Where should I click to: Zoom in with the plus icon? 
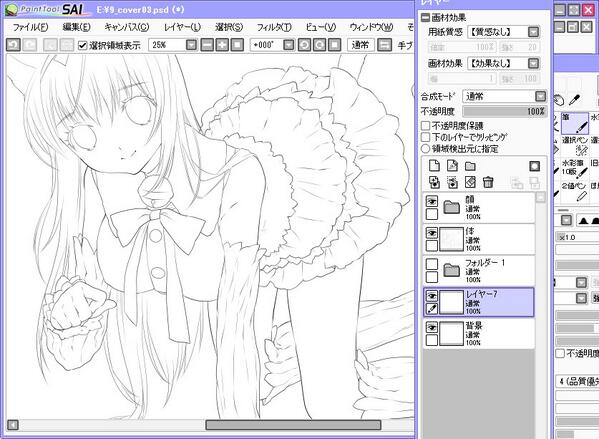222,45
